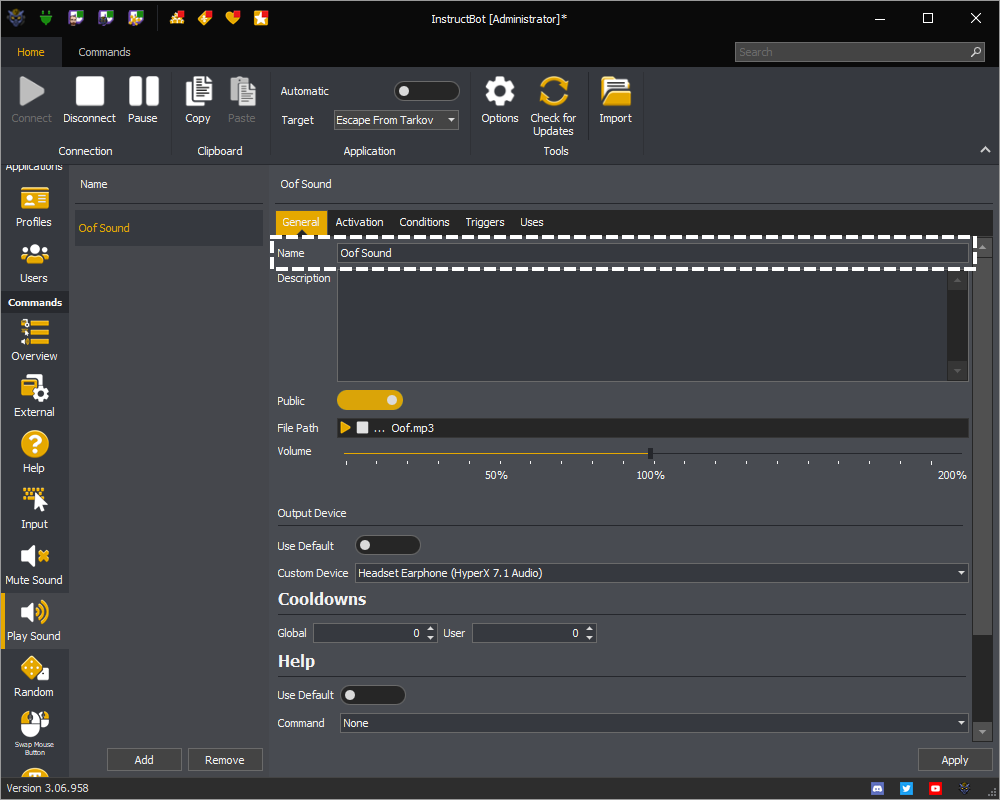Open the commands Overview in sidebar

34,341
